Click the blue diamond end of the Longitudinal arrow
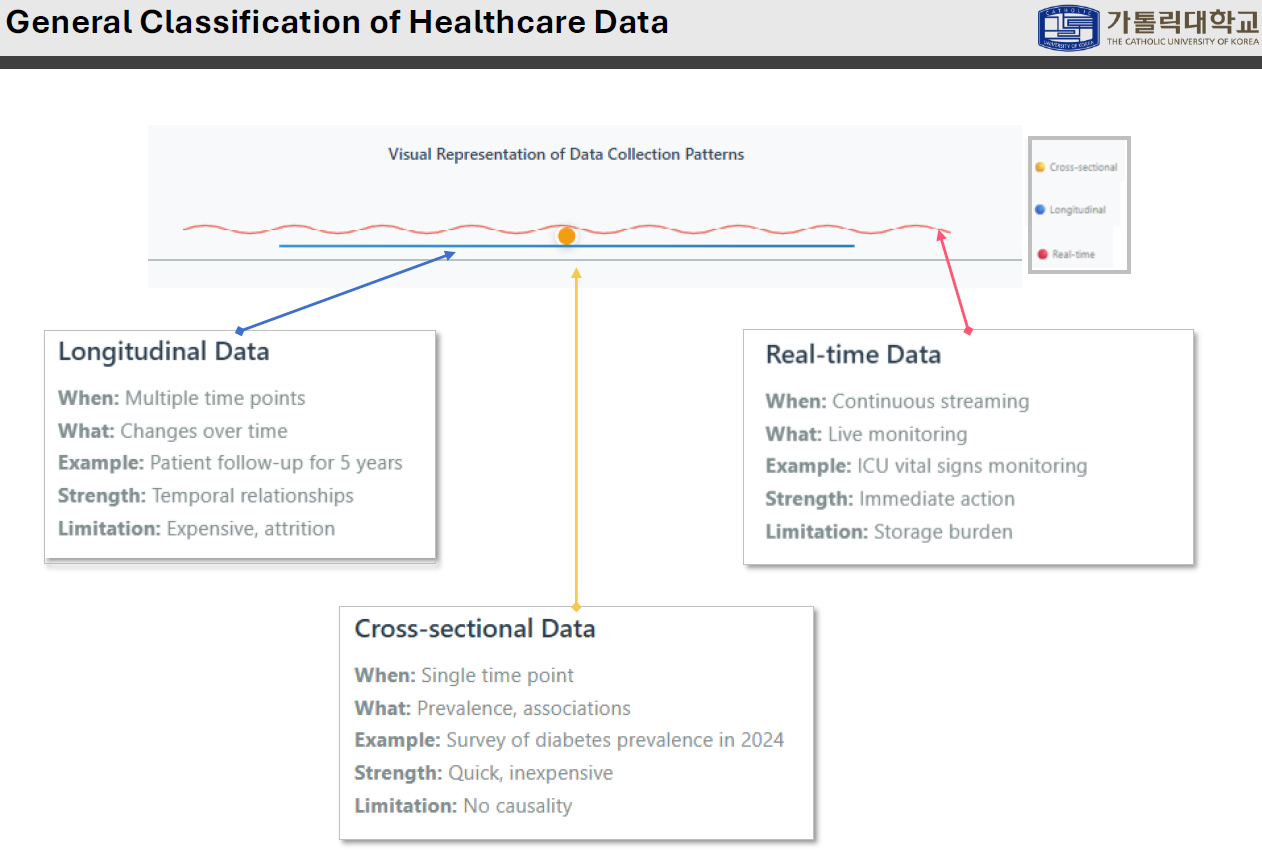This screenshot has width=1262, height=860. click(238, 330)
